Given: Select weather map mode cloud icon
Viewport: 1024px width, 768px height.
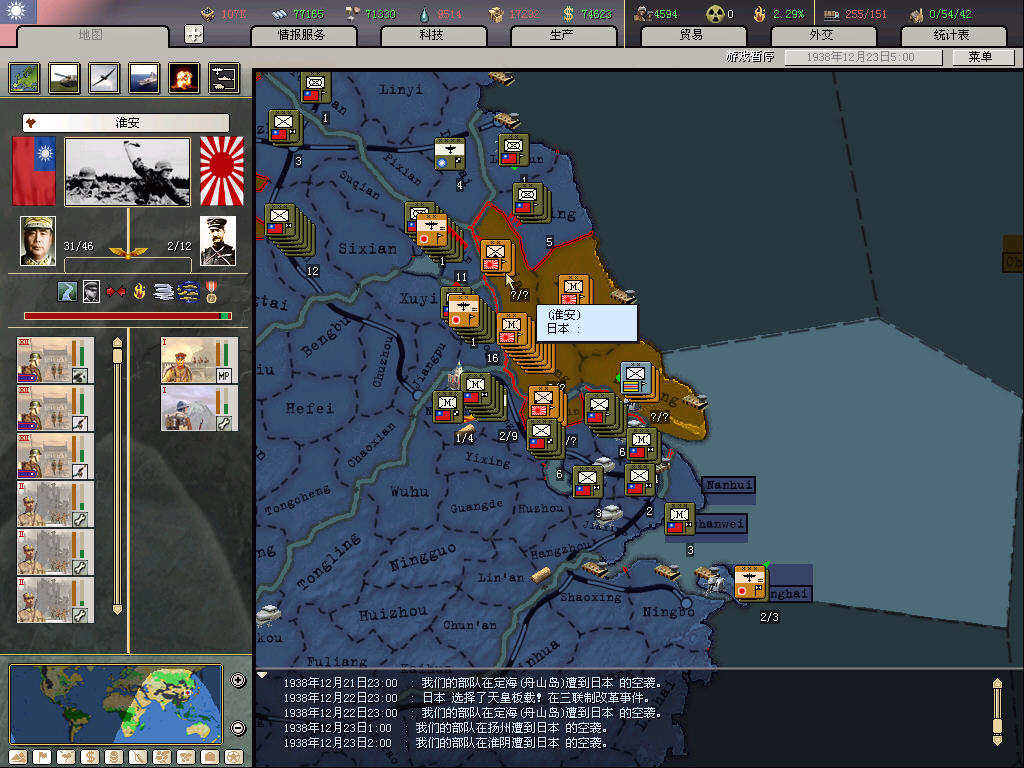Looking at the screenshot, I should [x=66, y=757].
